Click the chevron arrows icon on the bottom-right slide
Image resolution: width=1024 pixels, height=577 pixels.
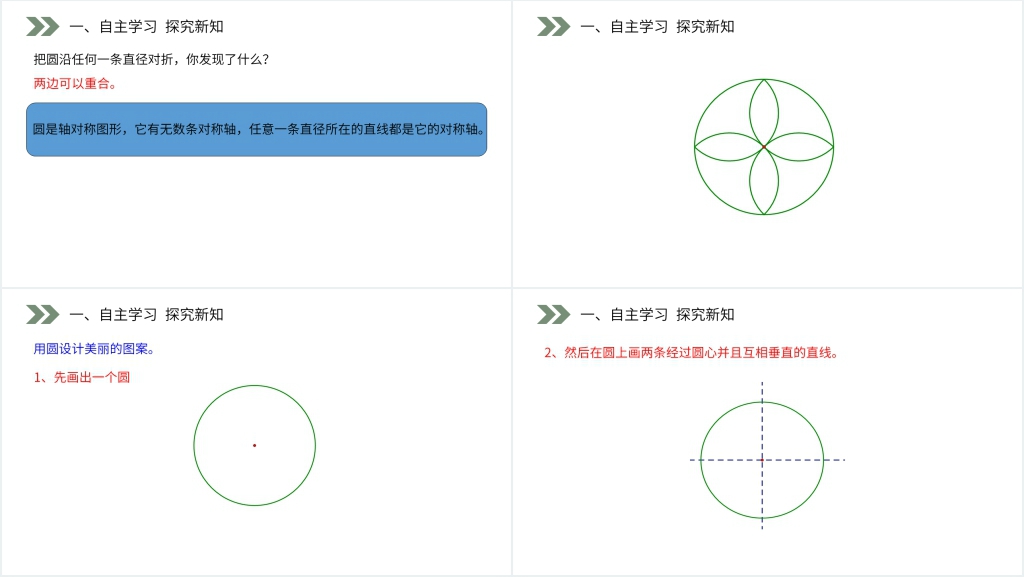point(553,314)
